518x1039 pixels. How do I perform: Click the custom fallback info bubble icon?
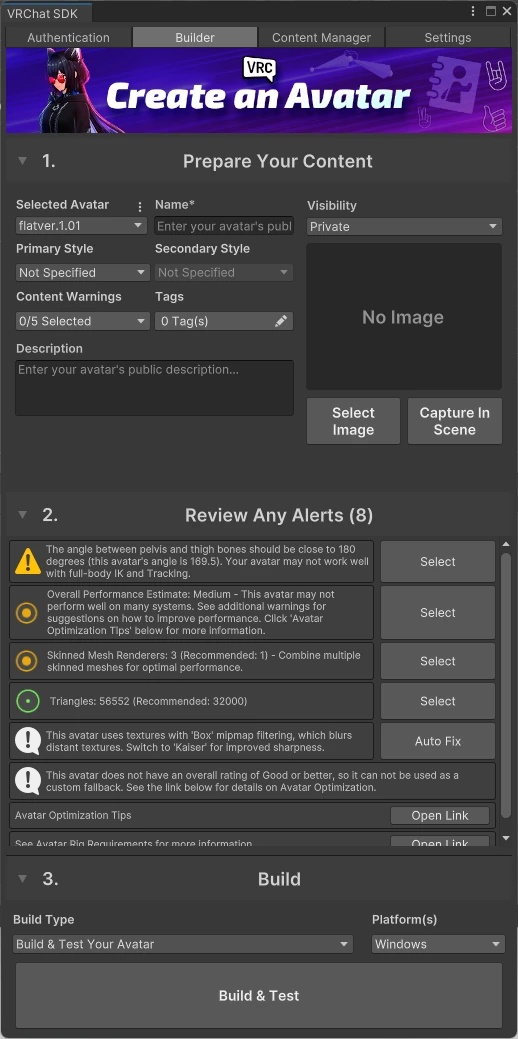(28, 781)
